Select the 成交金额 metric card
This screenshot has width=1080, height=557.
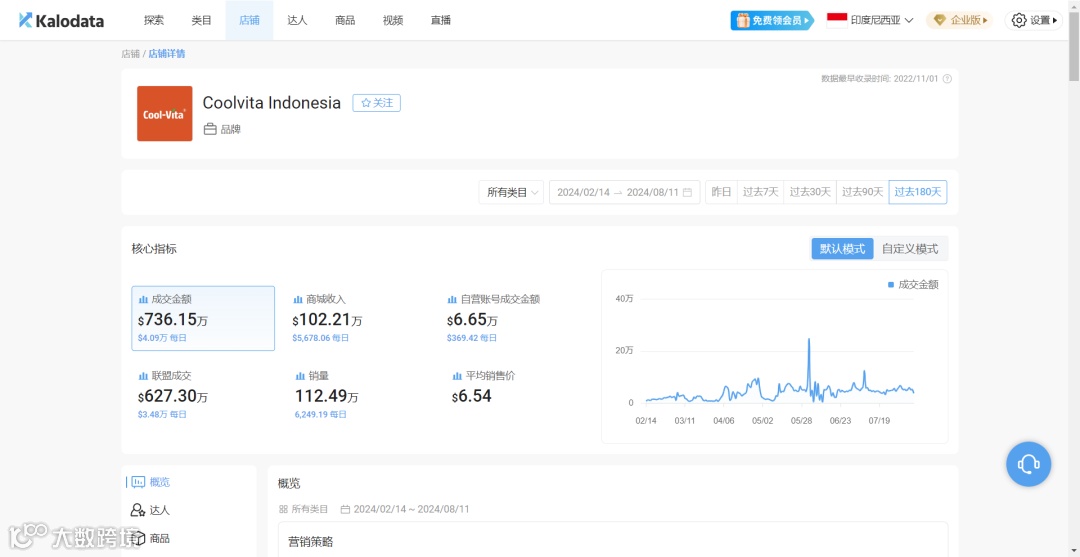(203, 318)
